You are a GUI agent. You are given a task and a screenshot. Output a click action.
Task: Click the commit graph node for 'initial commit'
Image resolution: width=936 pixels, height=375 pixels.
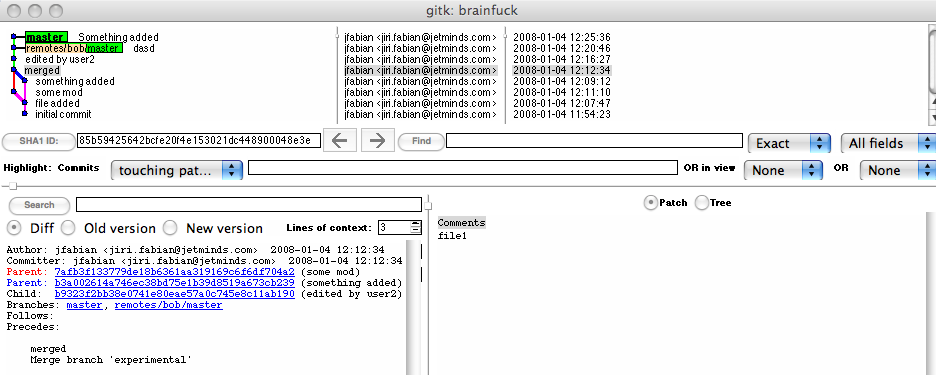[24, 113]
